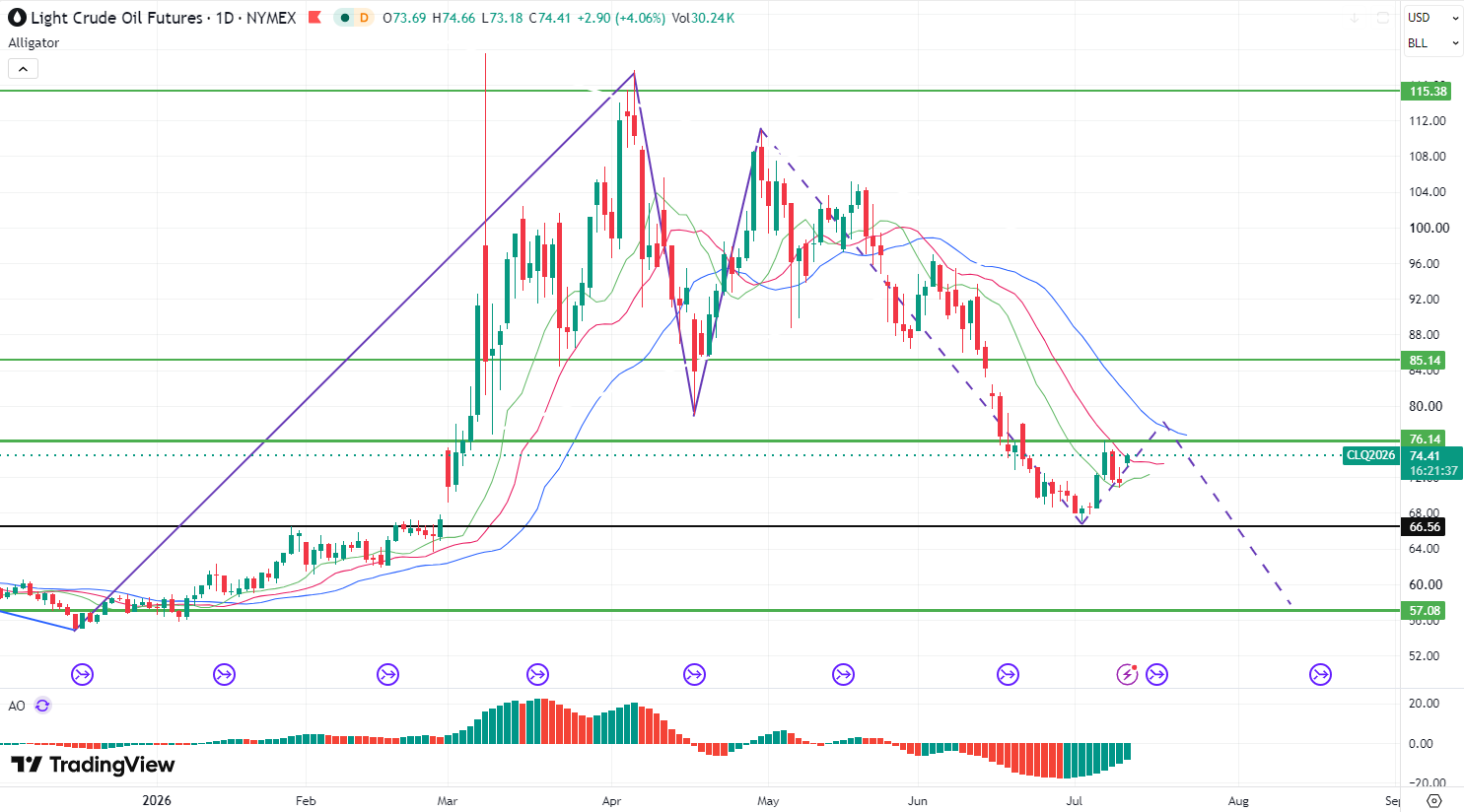Screen dimensions: 1464x812
Task: Click the TradingView logo
Action: pos(93,765)
